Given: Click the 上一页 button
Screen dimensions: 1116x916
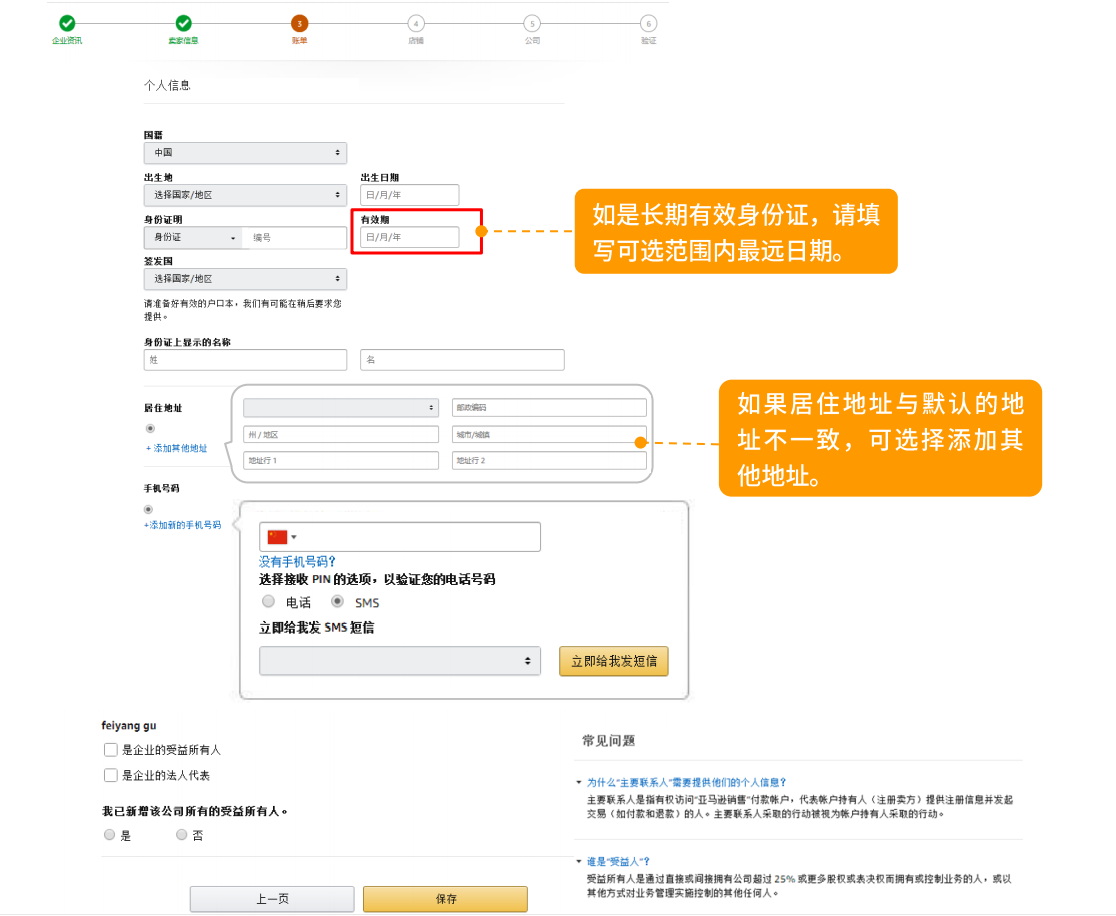Looking at the screenshot, I should point(272,899).
